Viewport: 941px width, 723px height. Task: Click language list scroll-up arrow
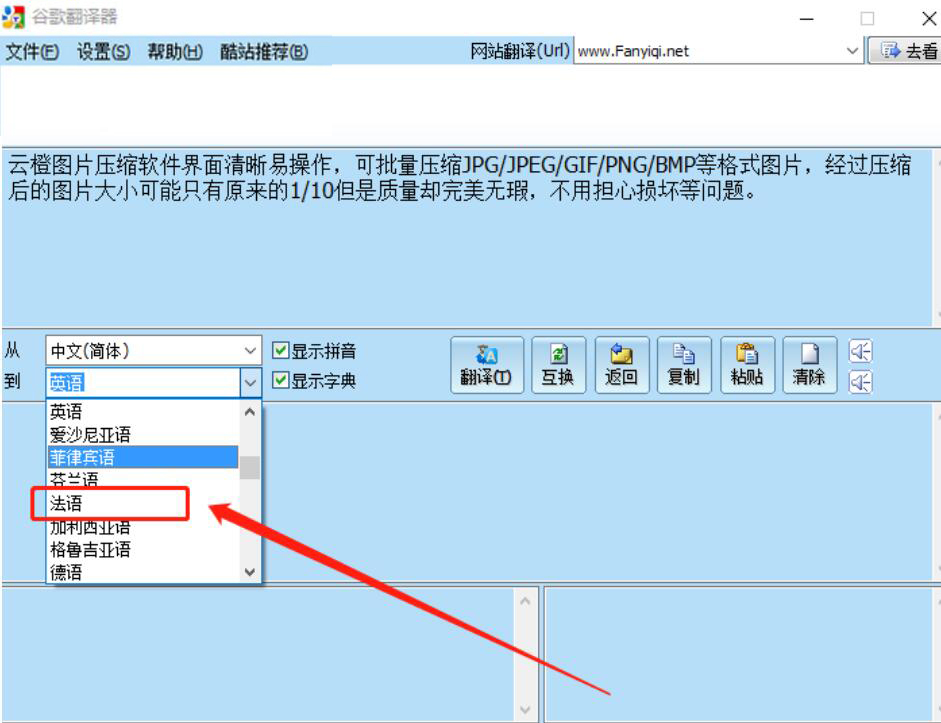(x=250, y=412)
